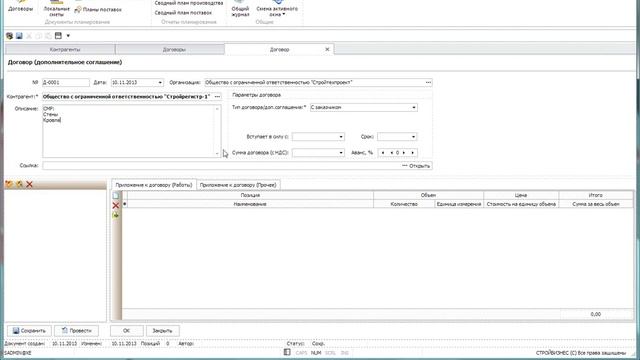This screenshot has height=360, width=640.
Task: Confirm with the ОК button
Action: 127,331
